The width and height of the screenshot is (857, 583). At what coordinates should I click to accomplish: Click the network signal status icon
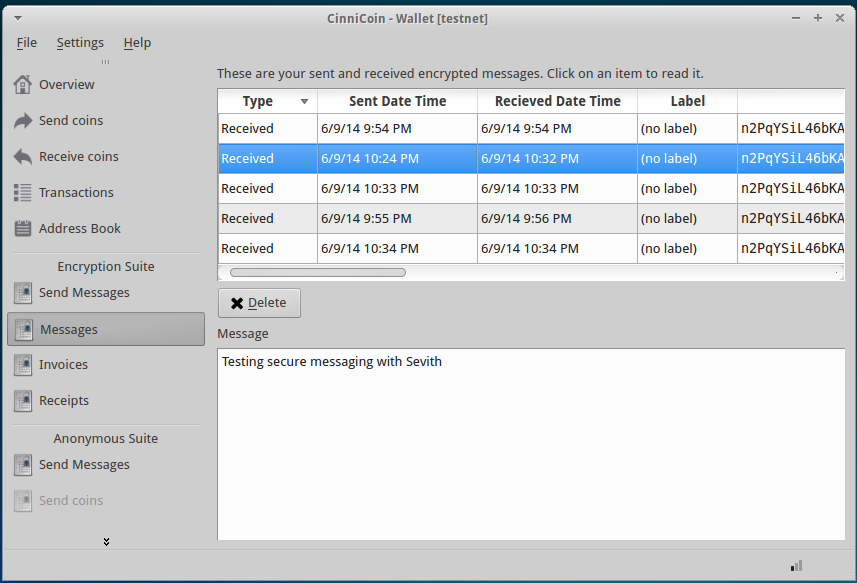(x=796, y=566)
